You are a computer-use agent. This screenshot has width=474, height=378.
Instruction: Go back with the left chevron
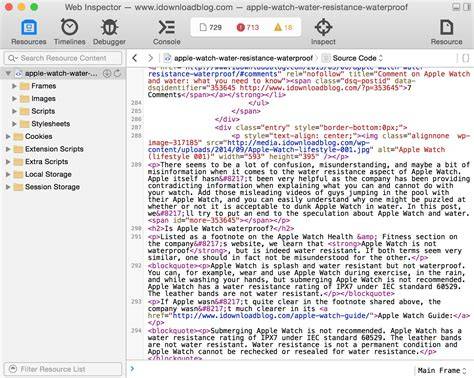pos(135,58)
